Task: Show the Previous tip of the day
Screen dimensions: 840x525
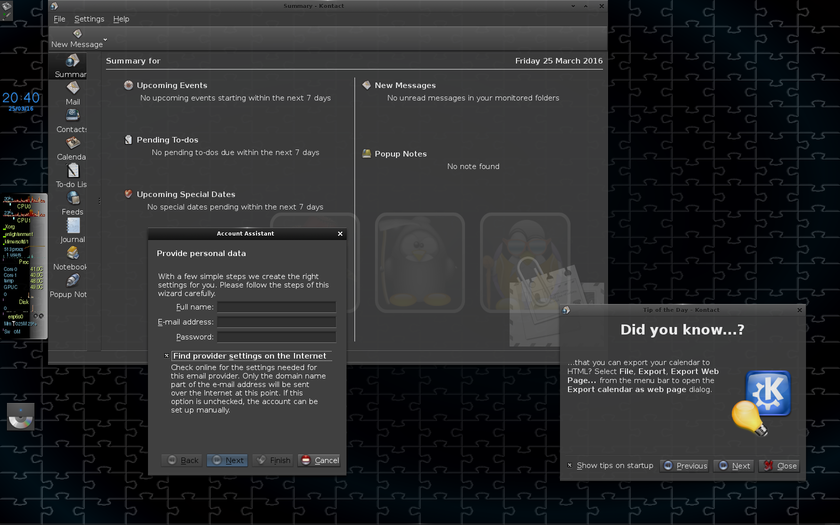Action: 685,466
